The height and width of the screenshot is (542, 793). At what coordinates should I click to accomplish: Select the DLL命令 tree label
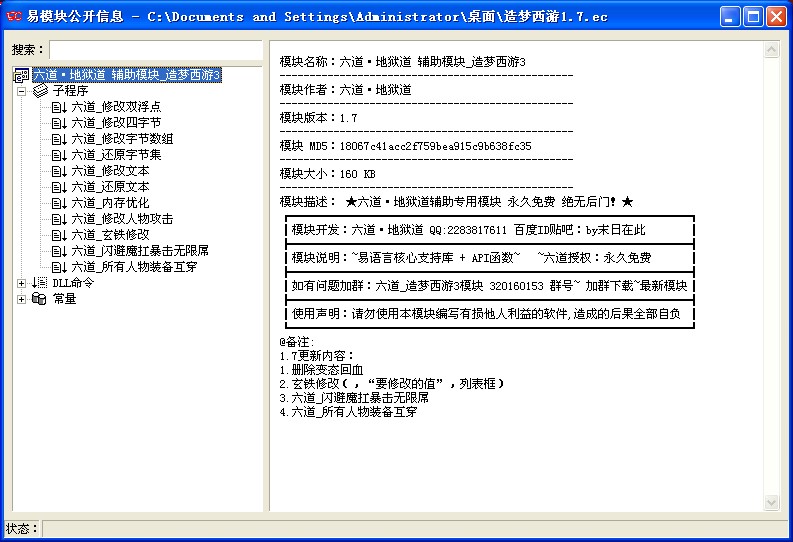pos(73,283)
